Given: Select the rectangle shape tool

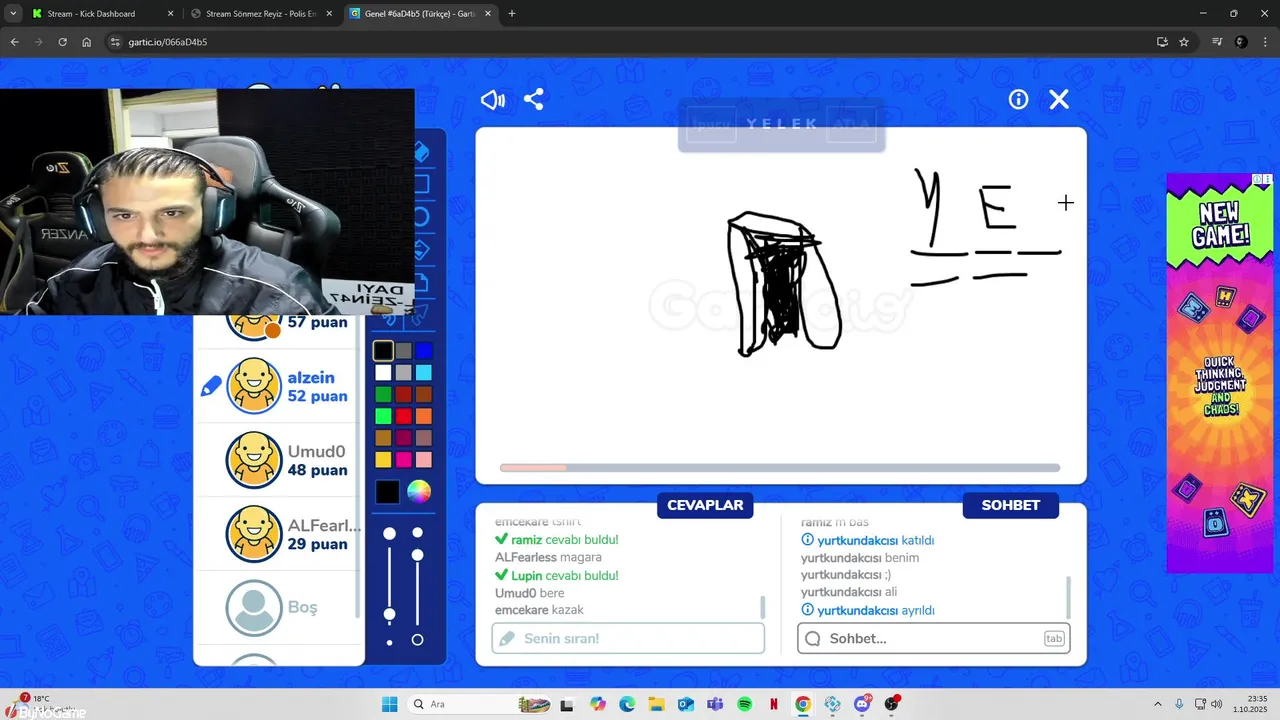Looking at the screenshot, I should click(421, 184).
